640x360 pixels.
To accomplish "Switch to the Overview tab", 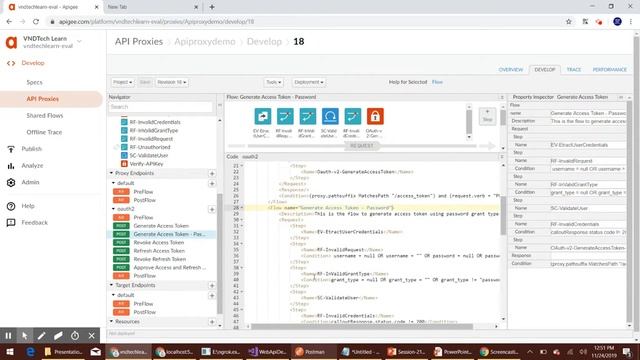I will point(511,70).
